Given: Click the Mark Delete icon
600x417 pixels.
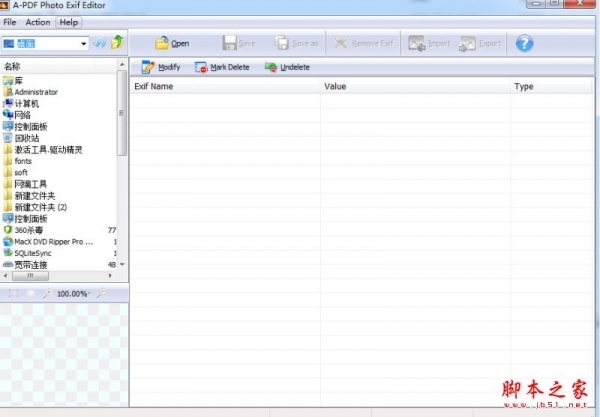Looking at the screenshot, I should click(x=201, y=68).
